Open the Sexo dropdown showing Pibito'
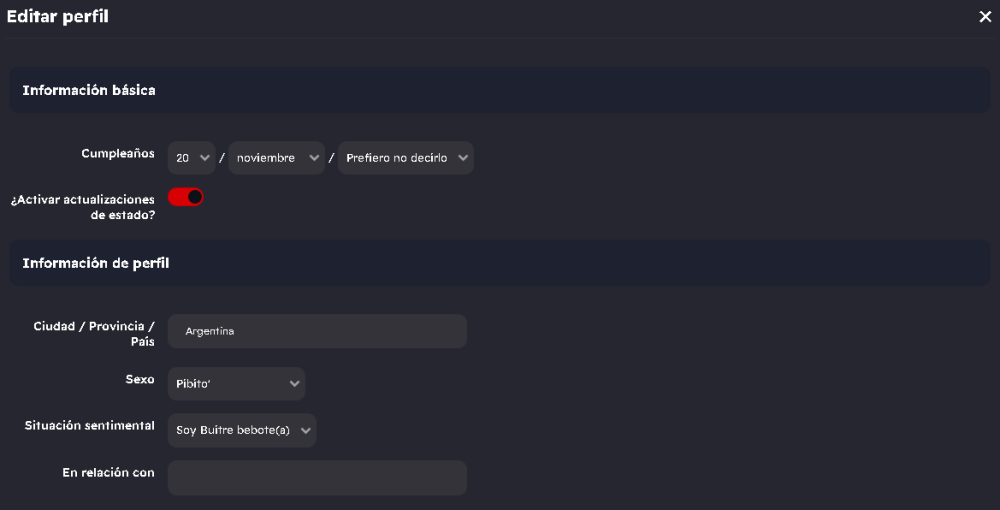The image size is (1000, 510). 236,384
